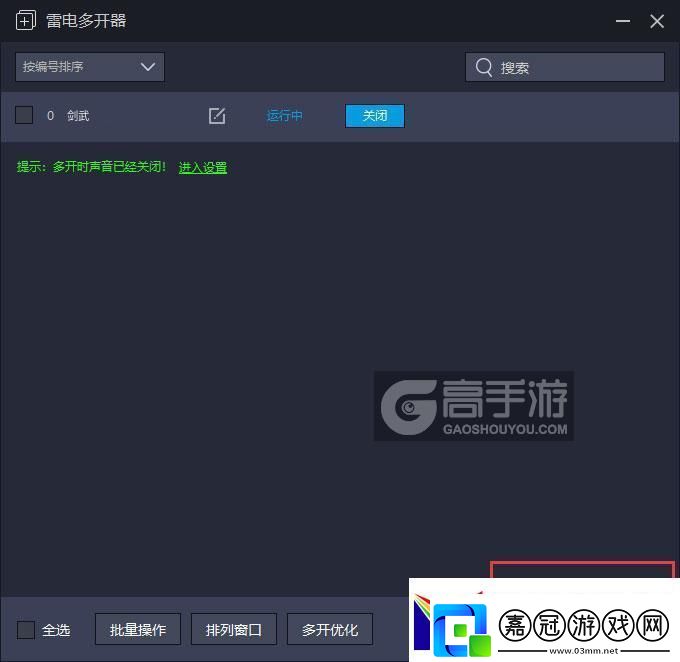Image resolution: width=680 pixels, height=662 pixels.
Task: Close the running 剑武 instance with 关闭
Action: click(x=375, y=116)
